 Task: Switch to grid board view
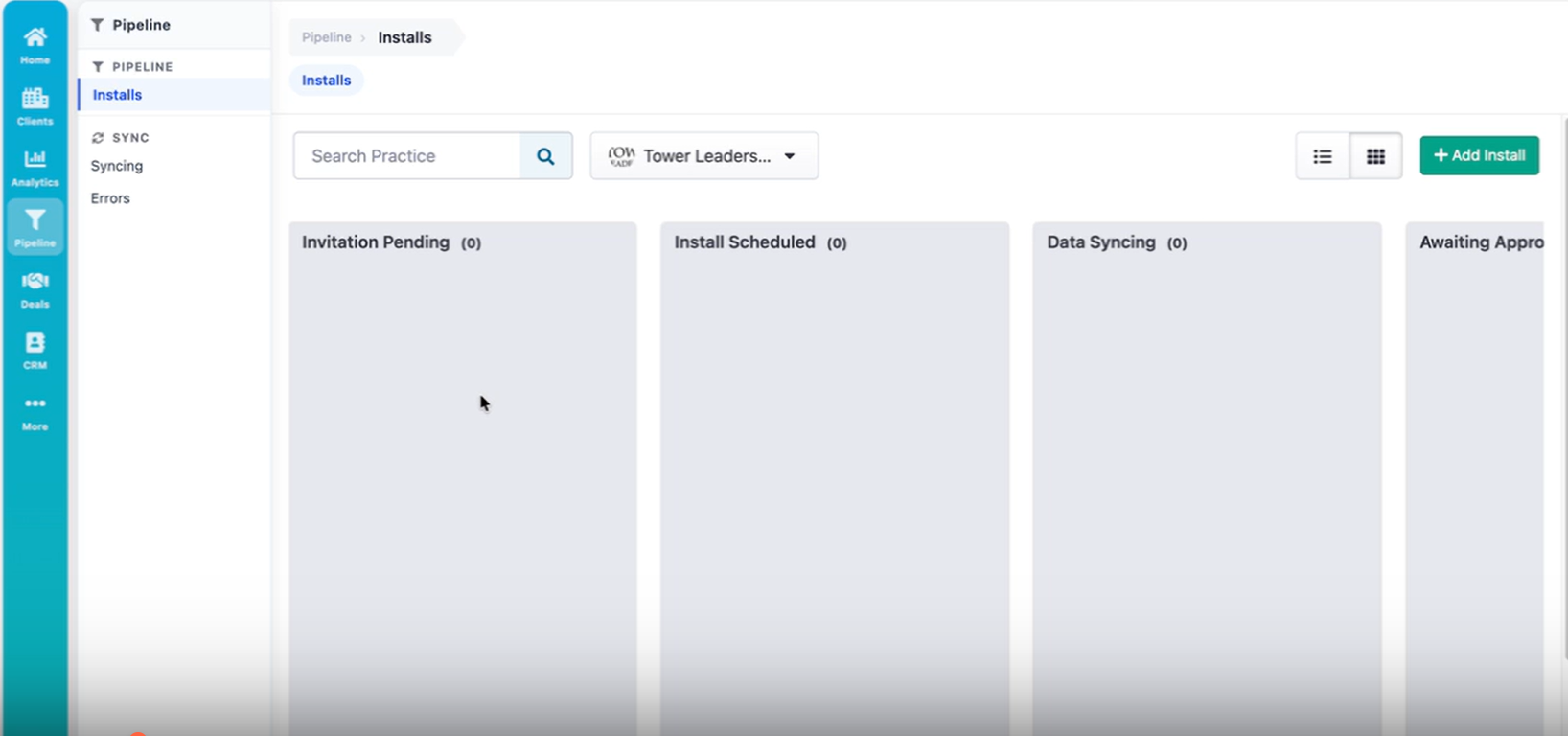pos(1375,156)
